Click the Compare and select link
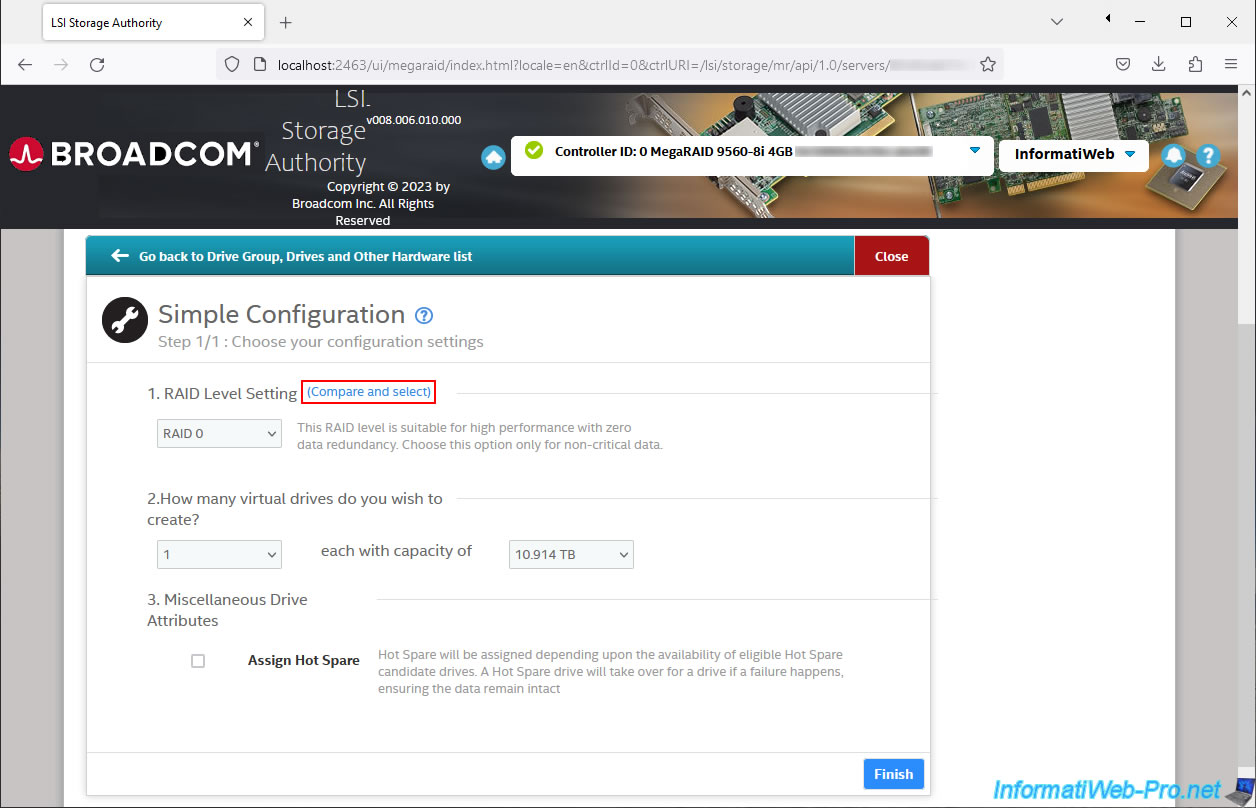This screenshot has height=808, width=1256. tap(369, 392)
